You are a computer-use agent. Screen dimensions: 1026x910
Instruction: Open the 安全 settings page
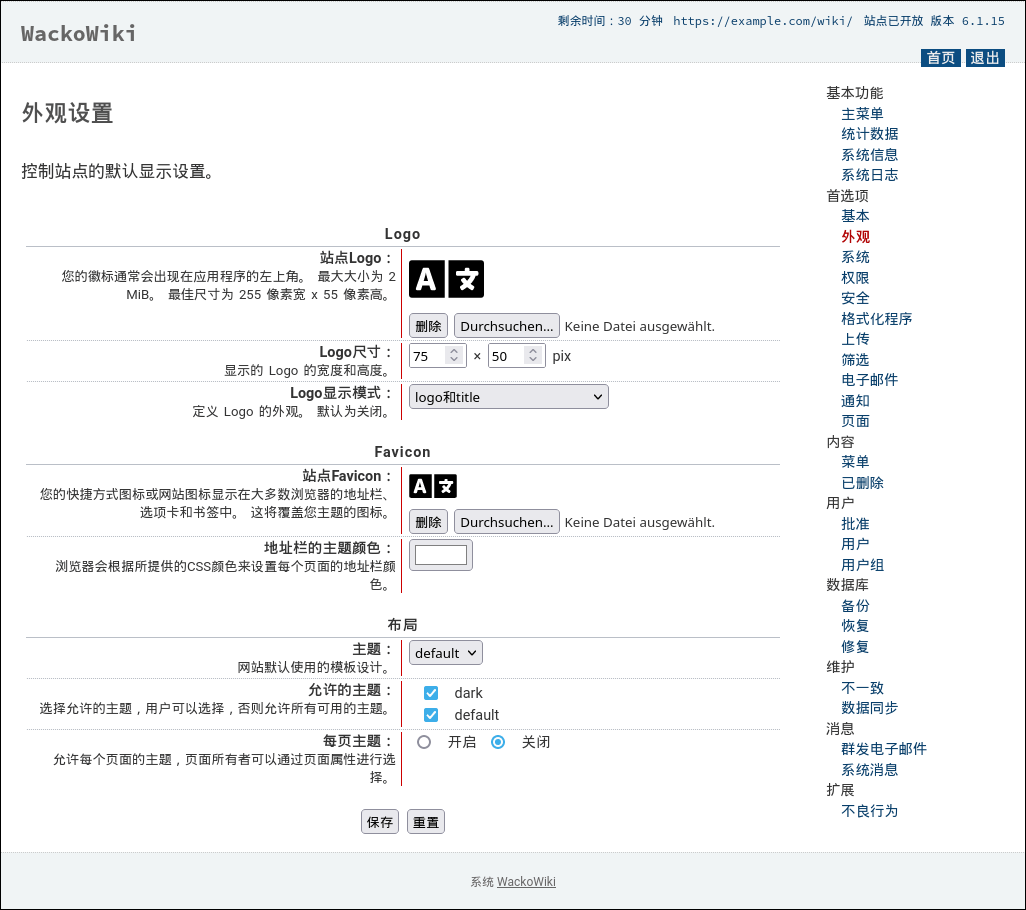[855, 298]
